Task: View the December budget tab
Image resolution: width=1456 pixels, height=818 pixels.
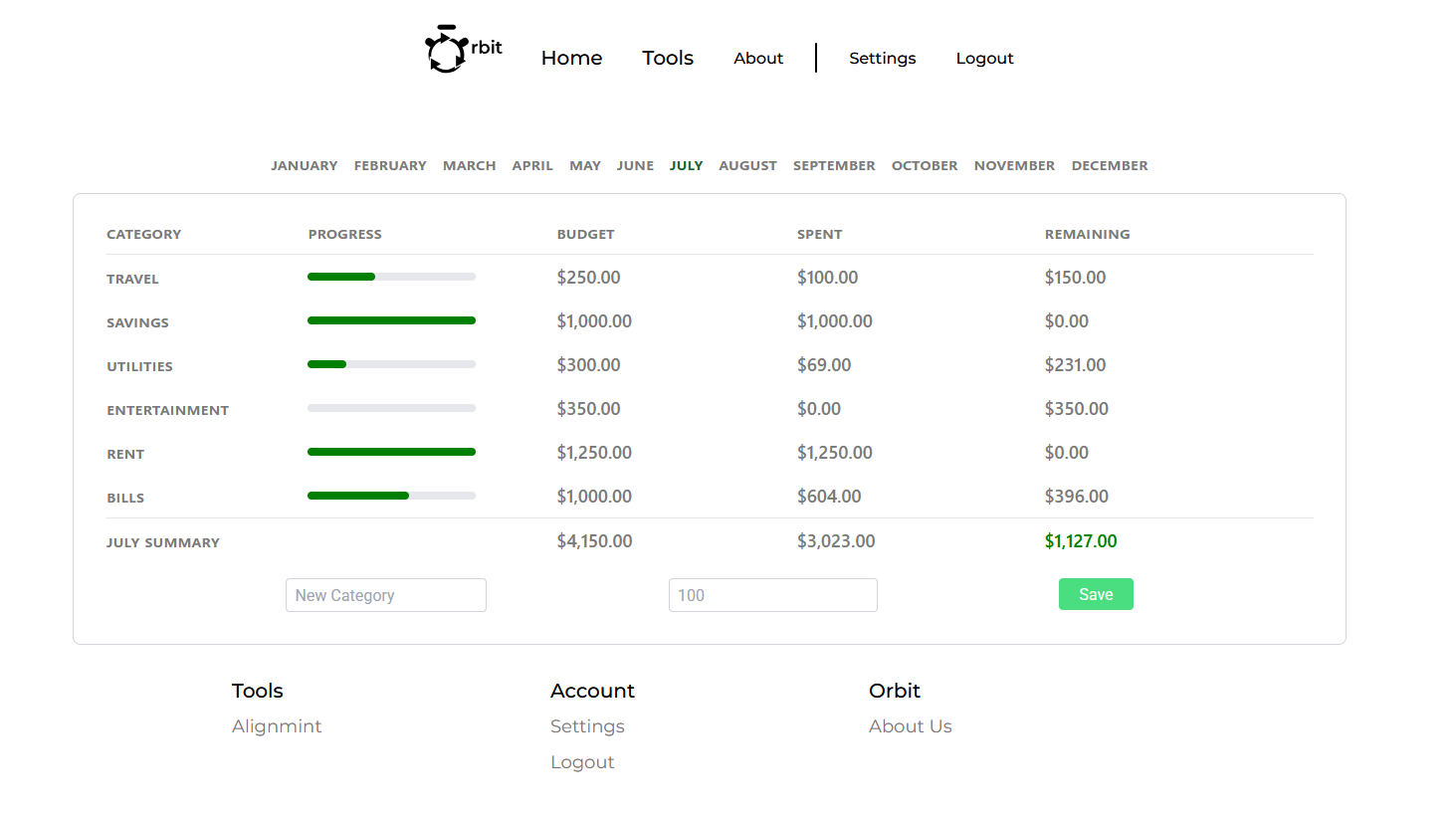Action: [x=1109, y=165]
